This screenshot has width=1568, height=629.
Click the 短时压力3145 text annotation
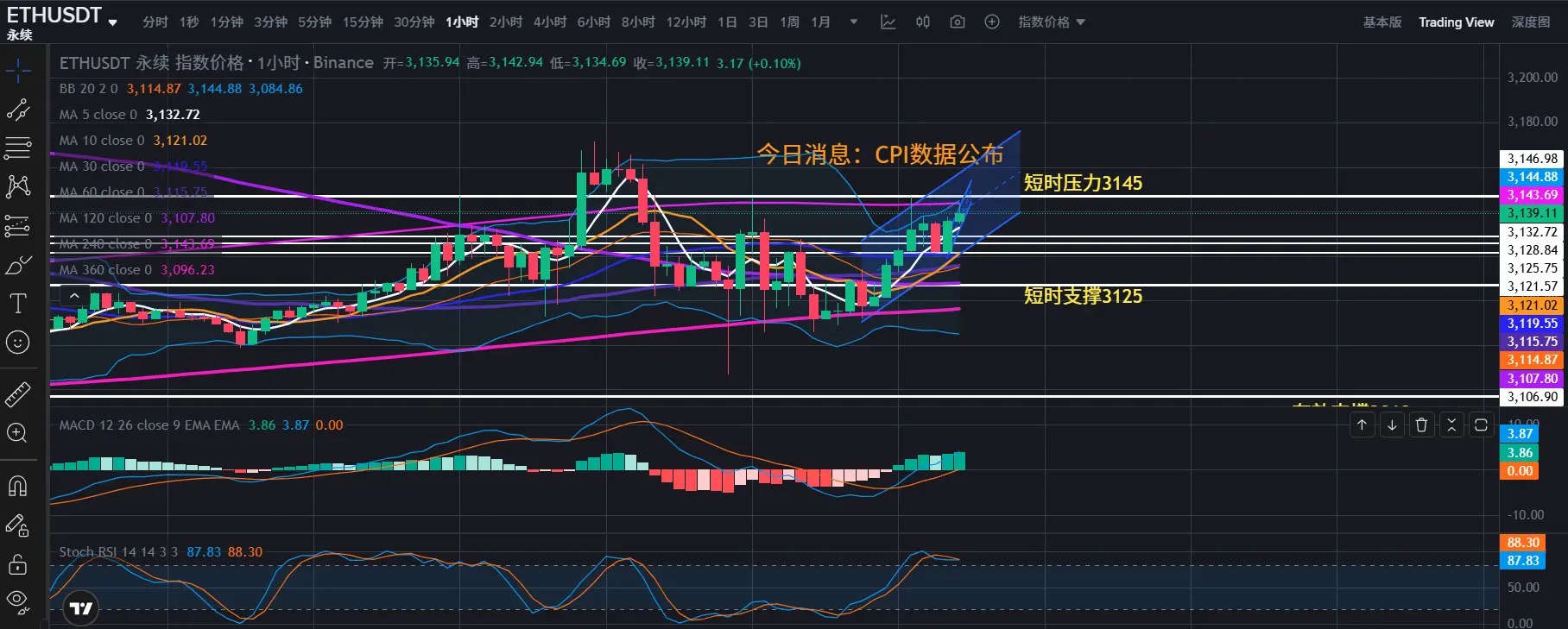click(1083, 183)
